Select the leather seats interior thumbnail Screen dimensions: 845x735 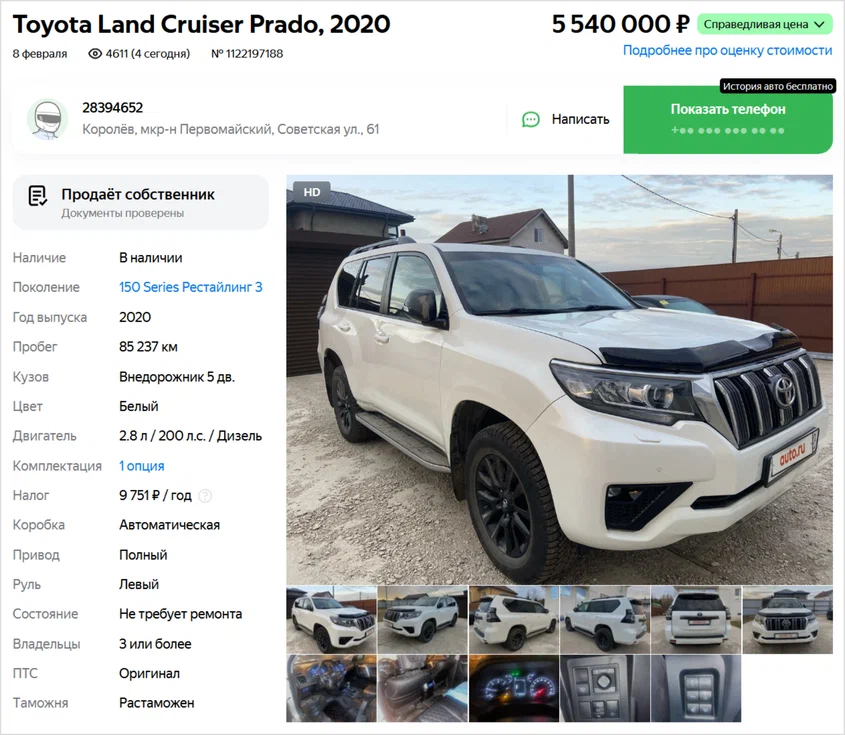(x=422, y=689)
